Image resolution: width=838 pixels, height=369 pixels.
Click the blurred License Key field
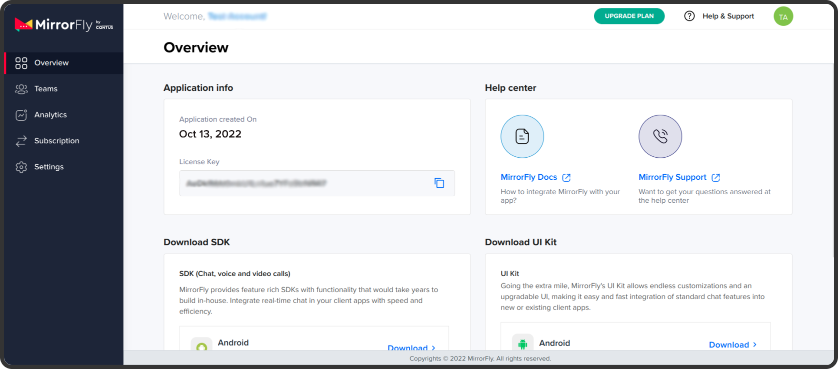[317, 183]
